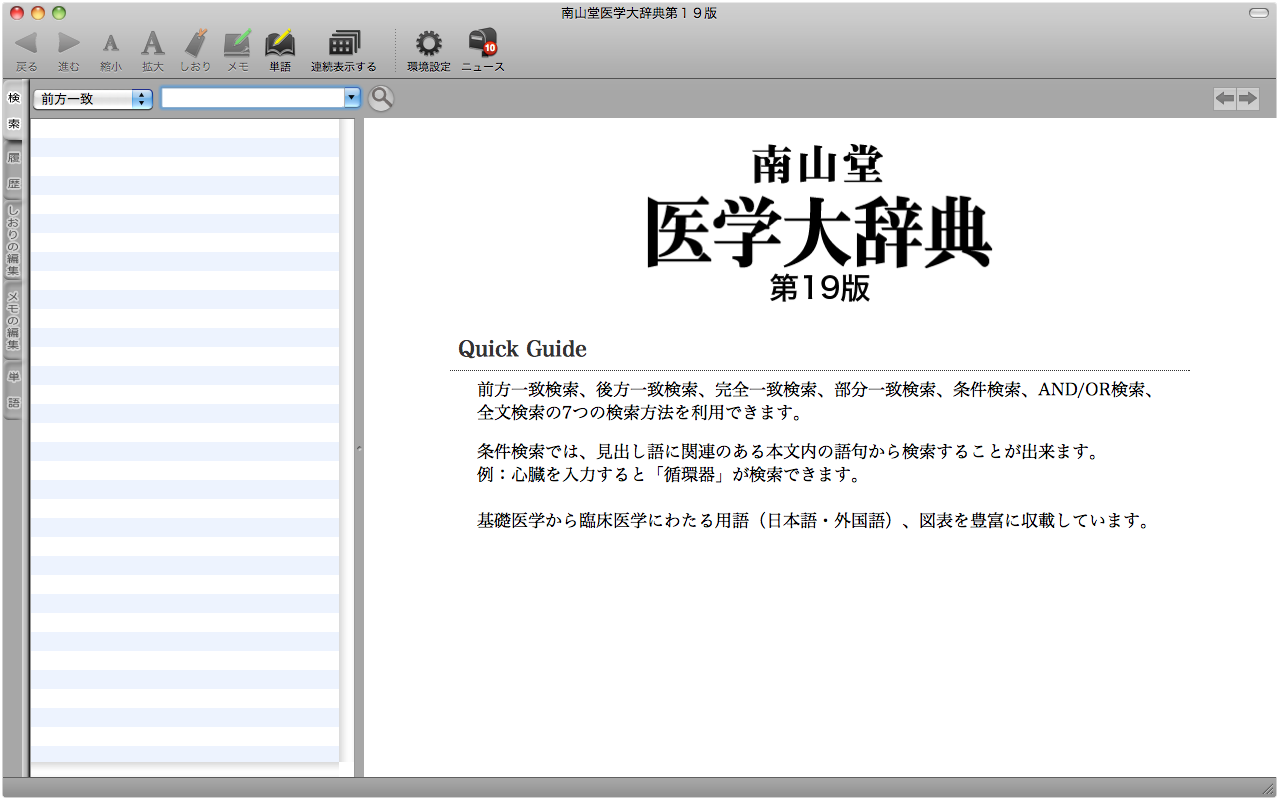Image resolution: width=1280 pixels, height=800 pixels.
Task: Open the ニュース mailbox icon
Action: coord(483,43)
